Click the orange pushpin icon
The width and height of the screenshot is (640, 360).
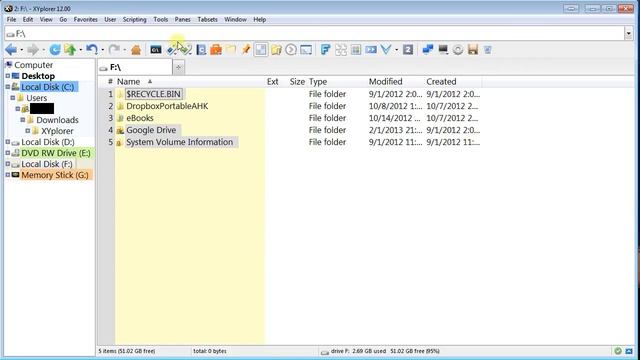pyautogui.click(x=246, y=50)
